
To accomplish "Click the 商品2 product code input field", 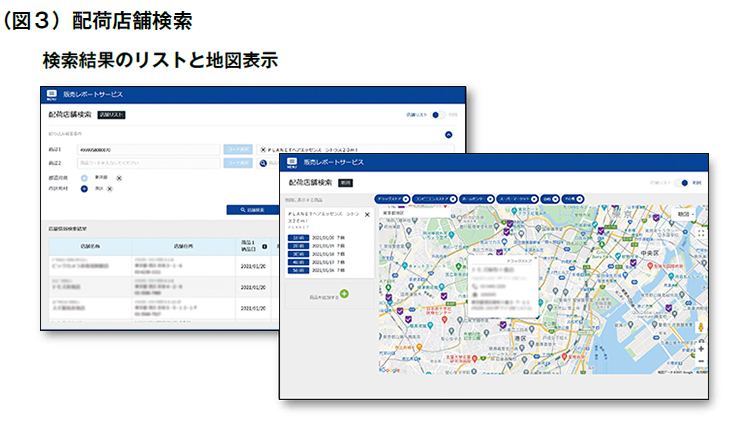I will point(148,163).
